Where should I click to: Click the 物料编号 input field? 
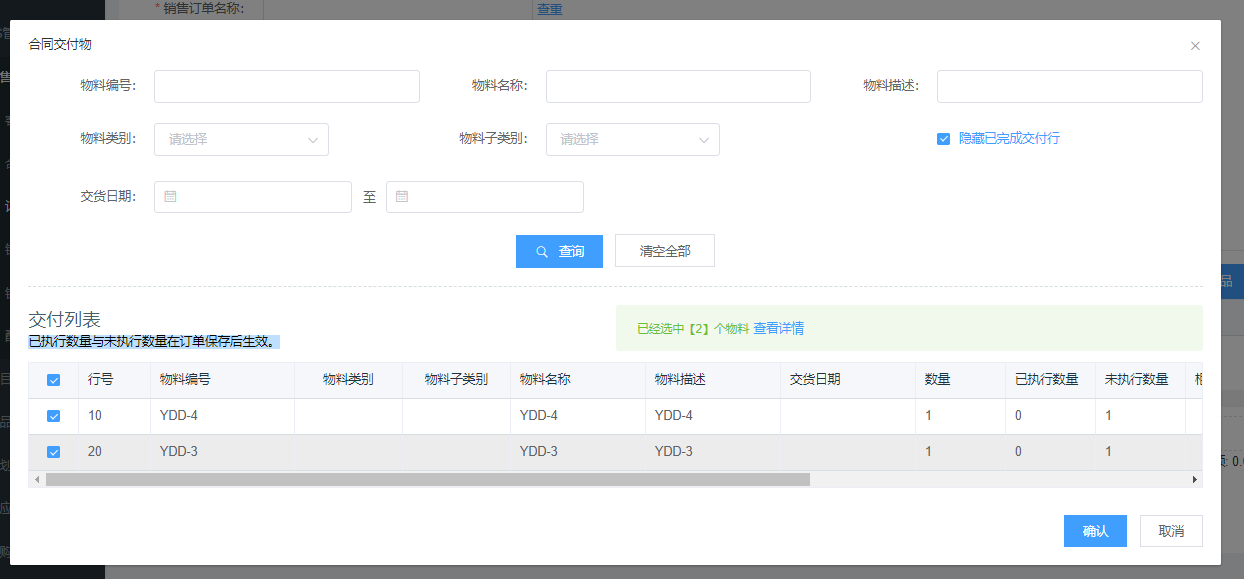286,86
